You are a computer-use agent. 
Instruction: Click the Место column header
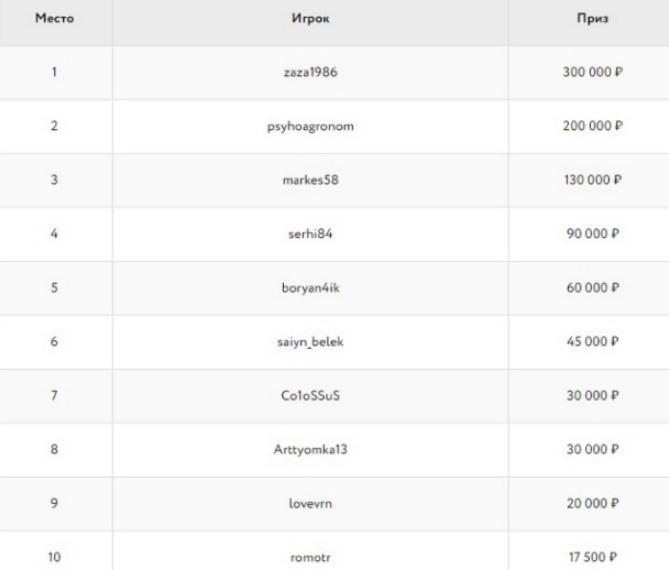(x=55, y=18)
